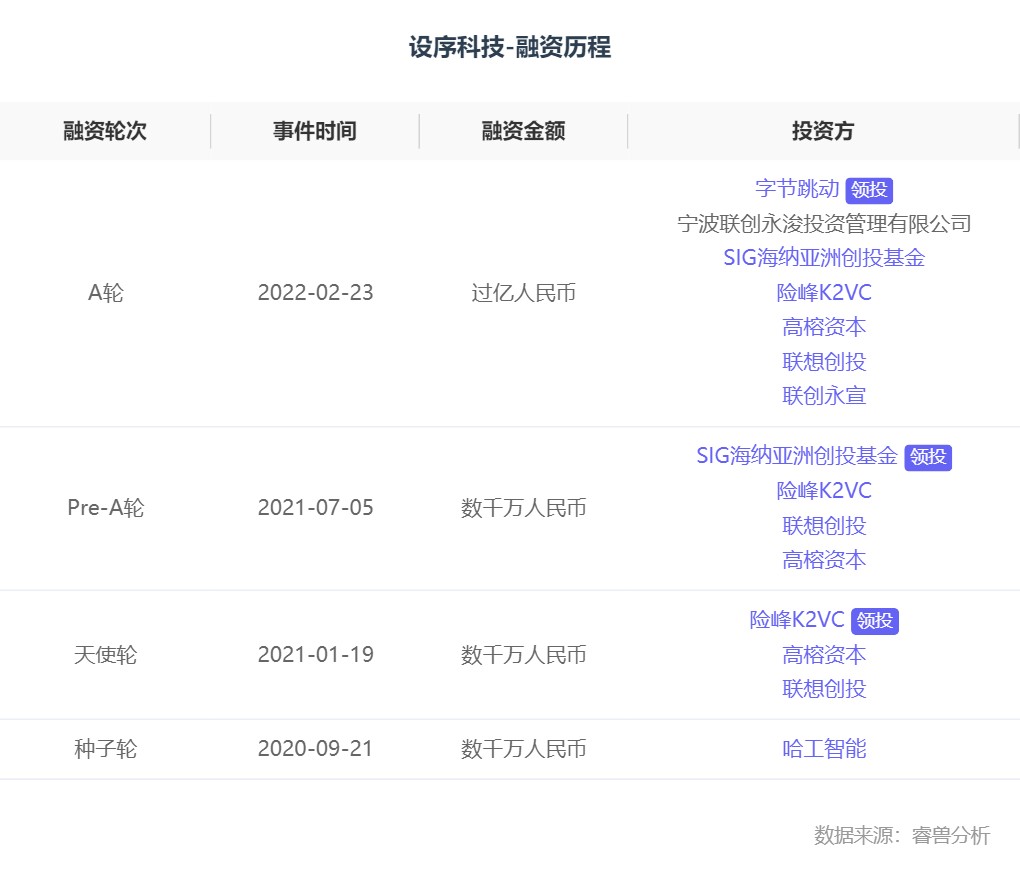Screen dimensions: 1020x889
Task: Select the 天使轮 round cell
Action: coord(105,655)
